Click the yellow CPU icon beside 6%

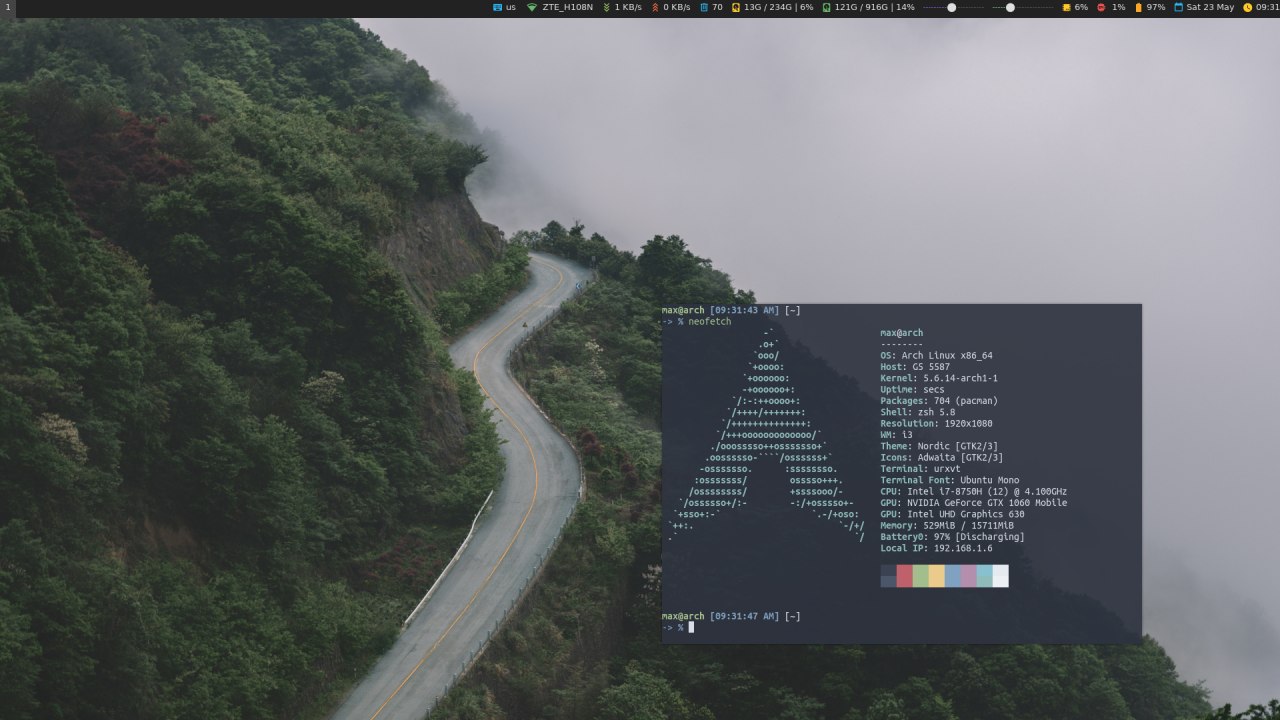pyautogui.click(x=1066, y=7)
